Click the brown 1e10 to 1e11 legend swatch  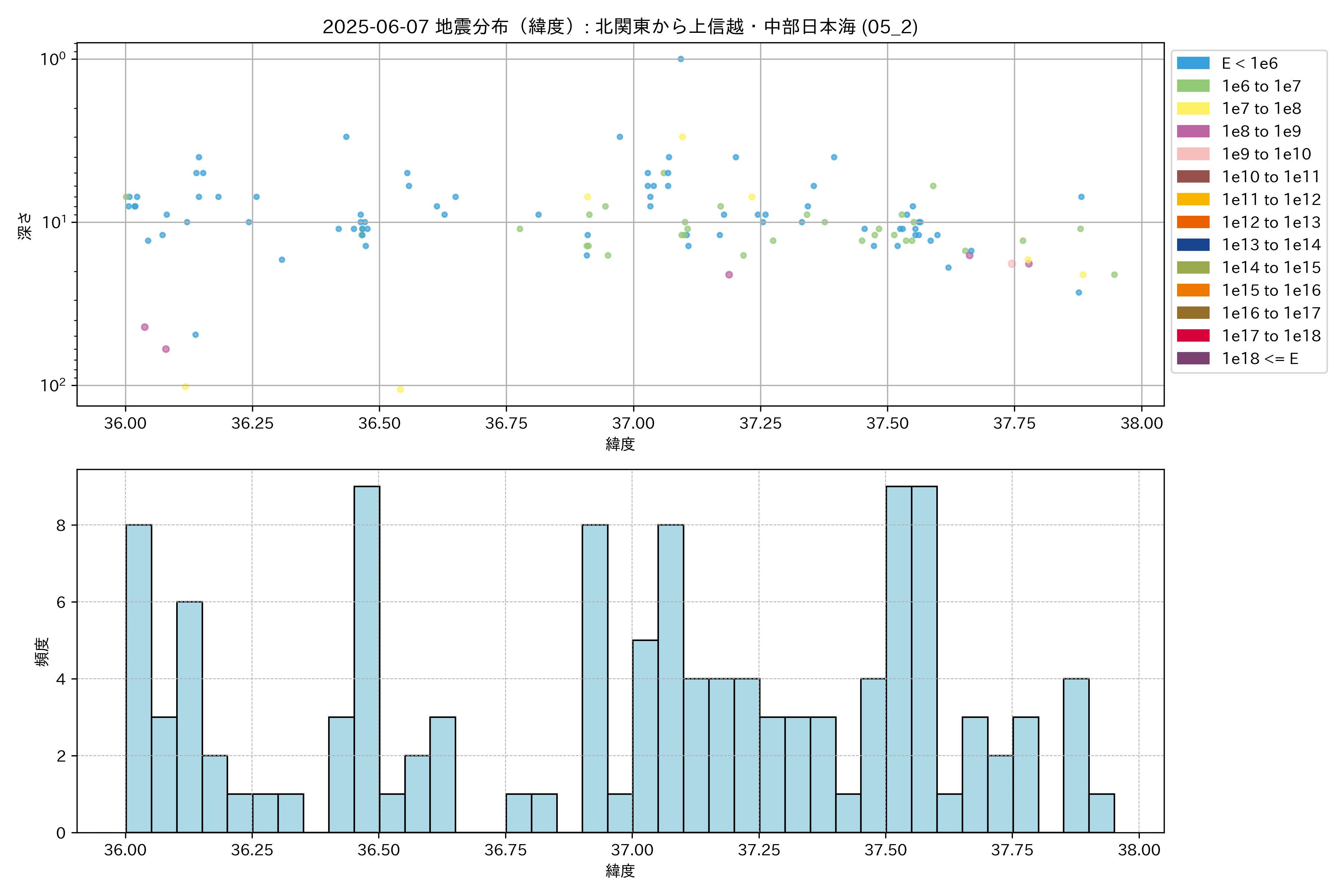click(1192, 177)
